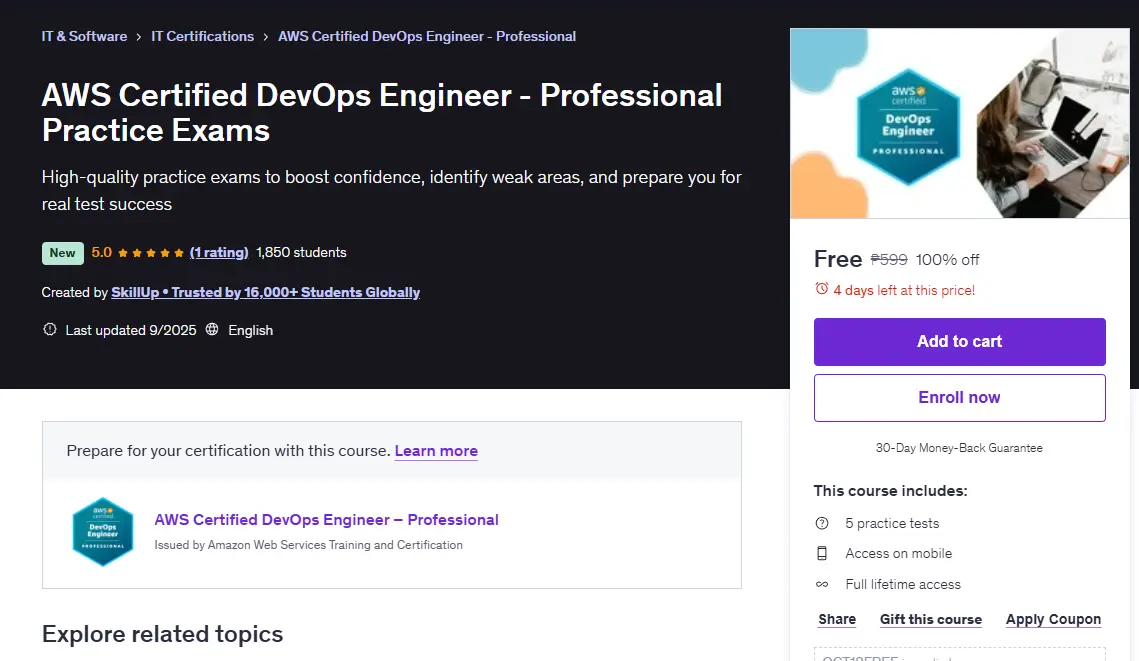Click the Enroll now button
The image size is (1139, 661).
(x=960, y=398)
